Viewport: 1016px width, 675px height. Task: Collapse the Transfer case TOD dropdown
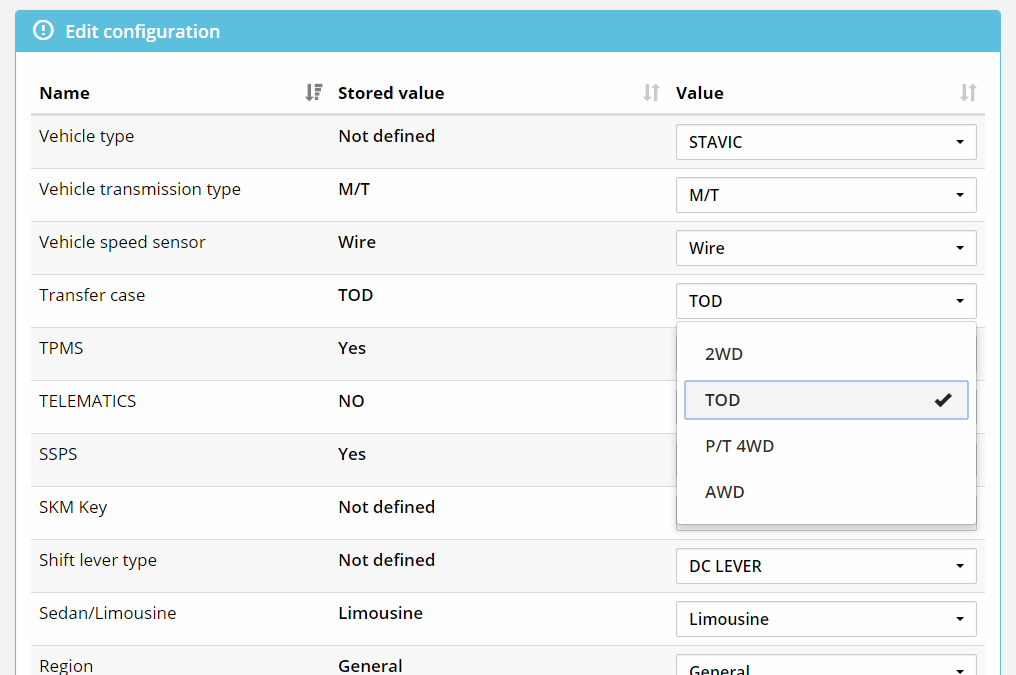pos(826,301)
